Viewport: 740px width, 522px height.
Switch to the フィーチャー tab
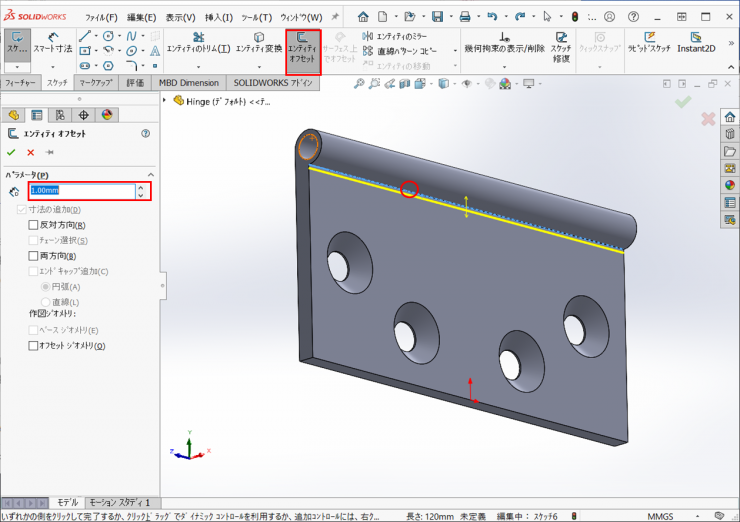click(x=21, y=83)
